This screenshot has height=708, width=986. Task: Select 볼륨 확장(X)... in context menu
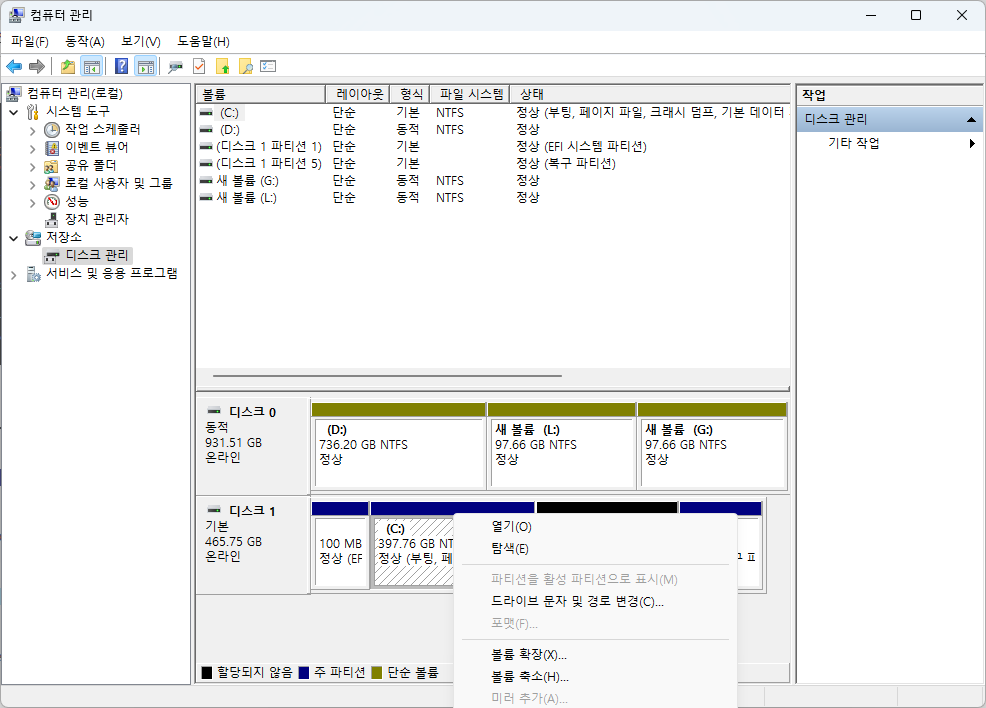coord(595,655)
